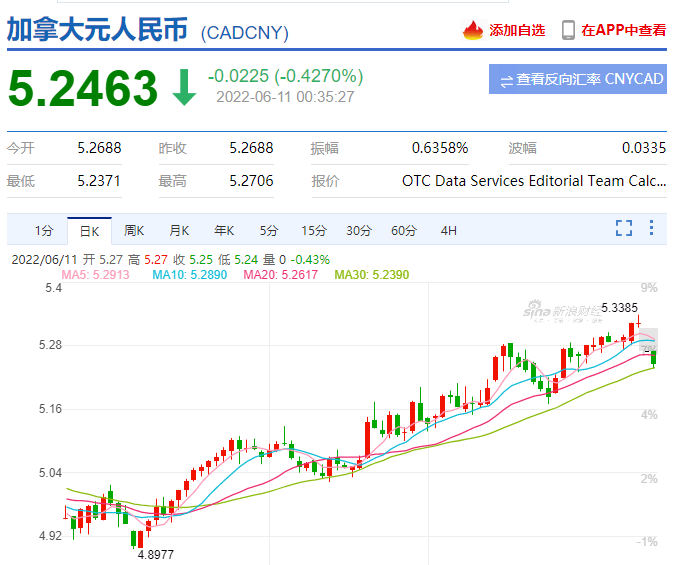The height and width of the screenshot is (565, 678).
Task: Click the swap arrows icon on CNYCAD button
Action: tap(506, 80)
